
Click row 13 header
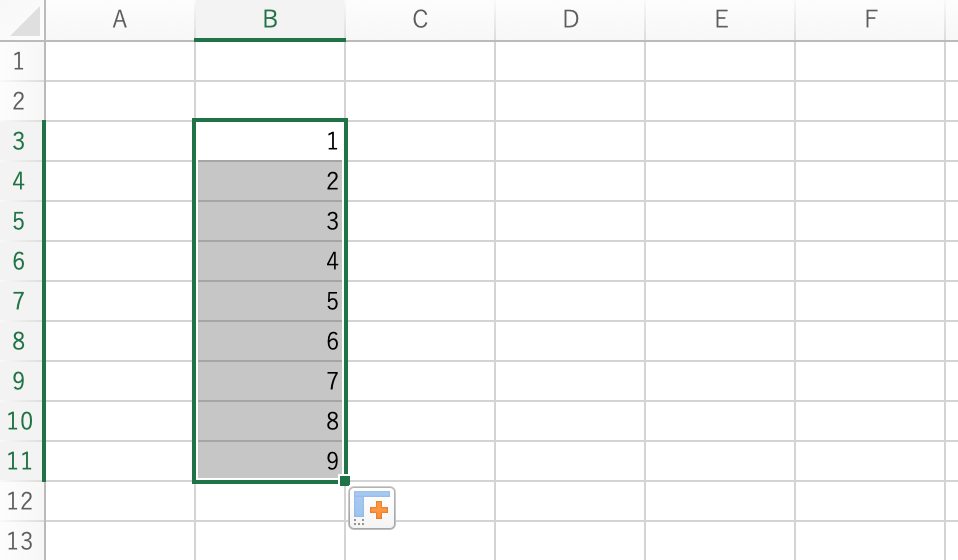pos(20,541)
